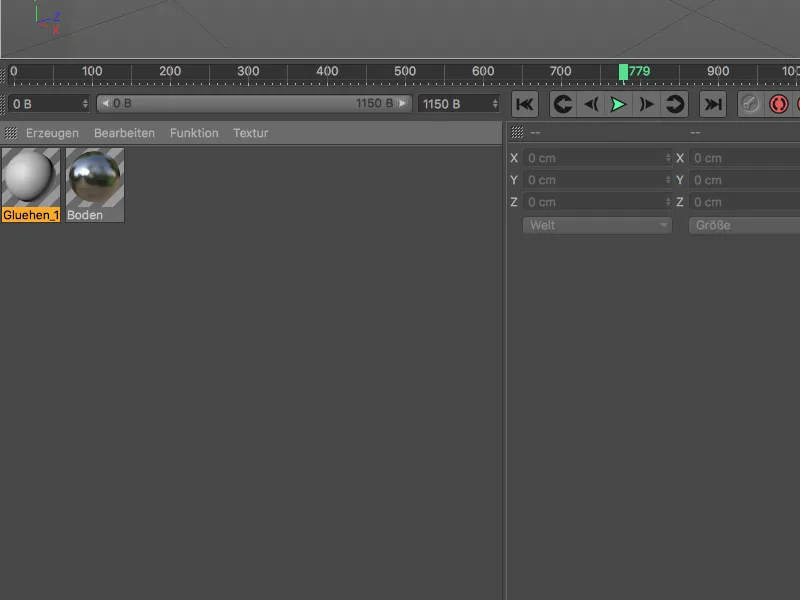This screenshot has width=800, height=600.
Task: Open the Welt coordinate system dropdown
Action: click(597, 226)
